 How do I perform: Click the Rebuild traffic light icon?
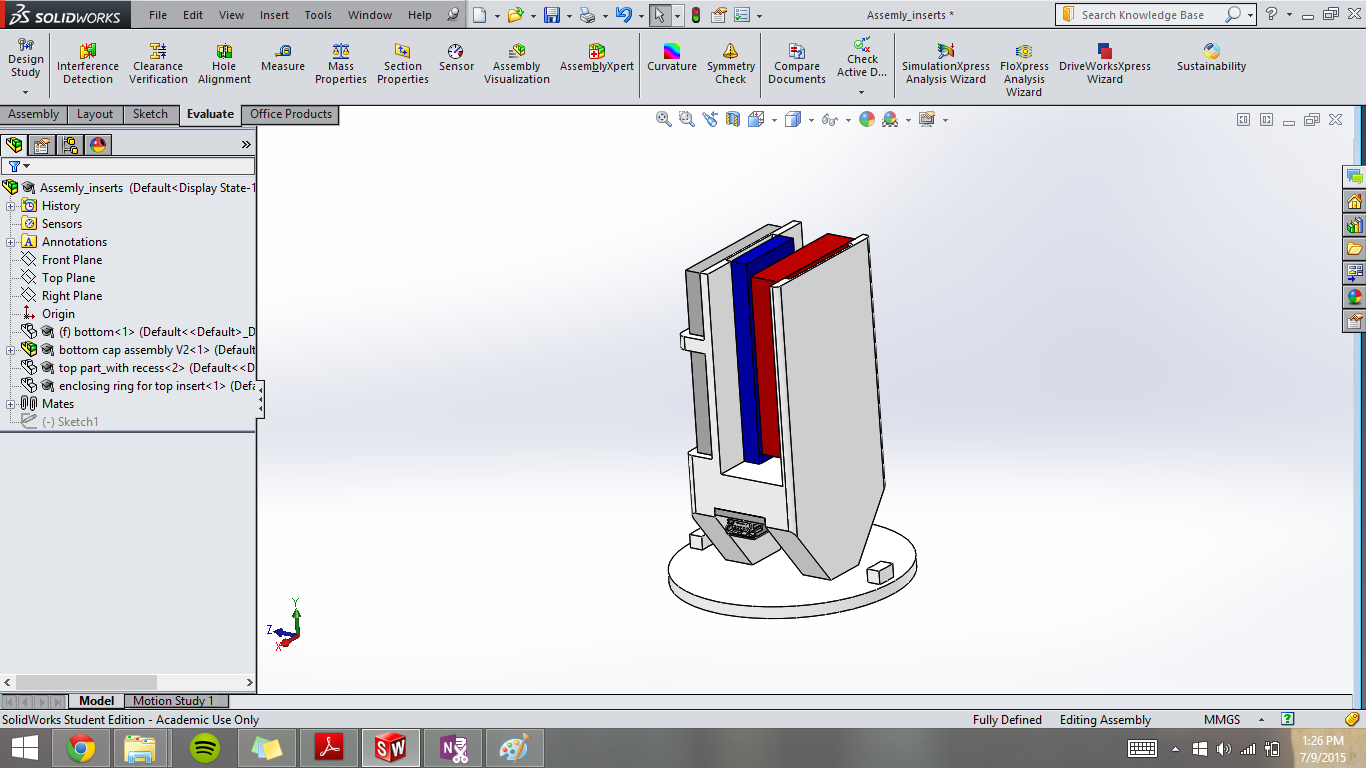[696, 15]
